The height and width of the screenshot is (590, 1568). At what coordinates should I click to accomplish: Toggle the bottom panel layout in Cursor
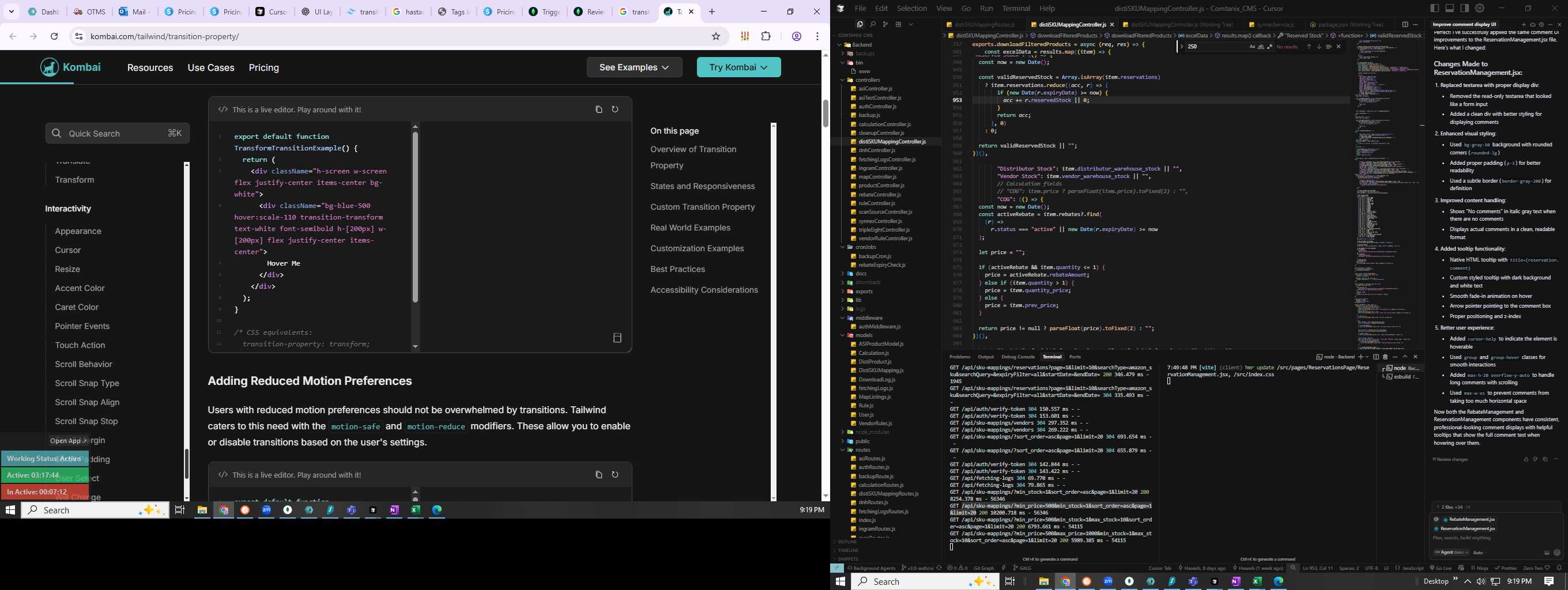1449,8
